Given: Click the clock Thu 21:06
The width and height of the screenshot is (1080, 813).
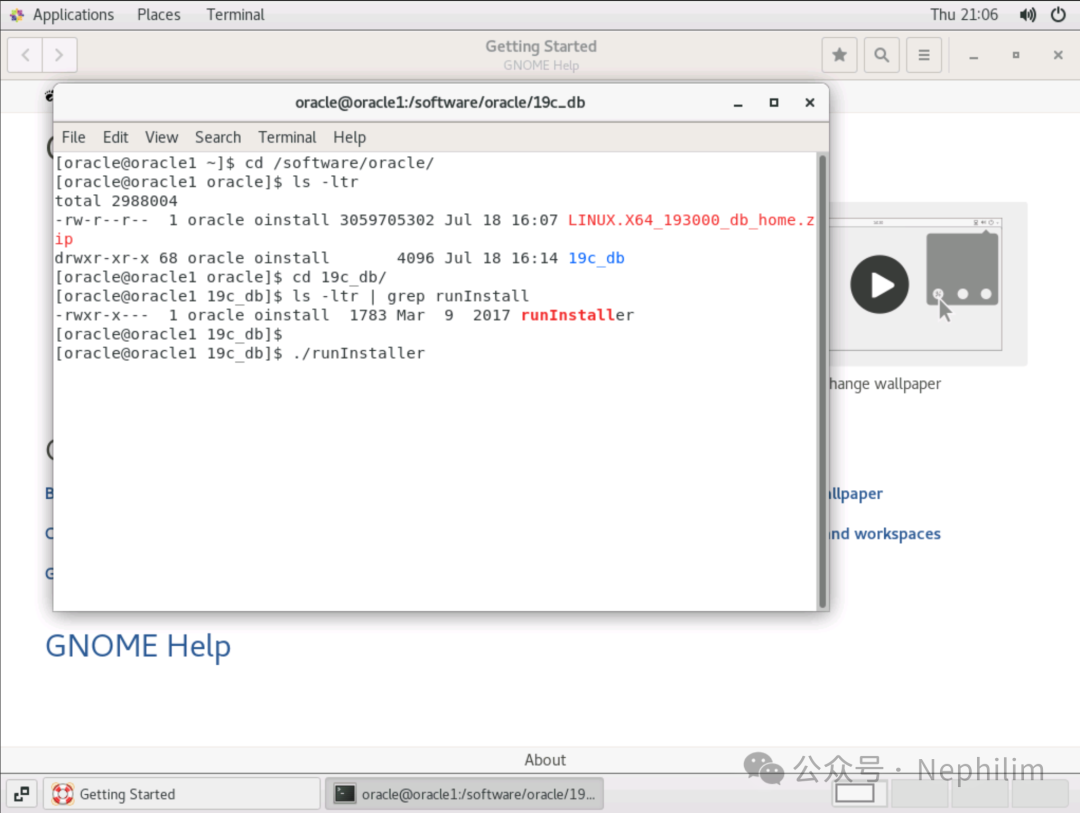Looking at the screenshot, I should [x=964, y=14].
